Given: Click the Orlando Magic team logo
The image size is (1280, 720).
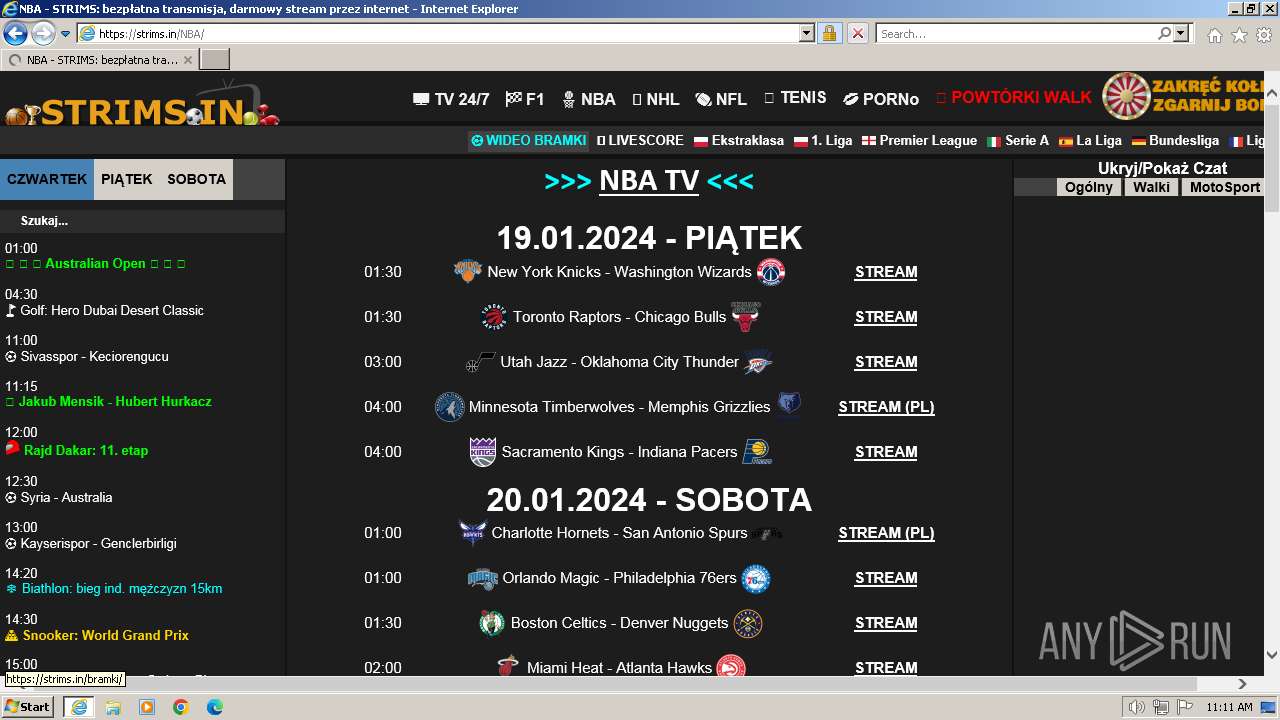Looking at the screenshot, I should click(x=482, y=578).
